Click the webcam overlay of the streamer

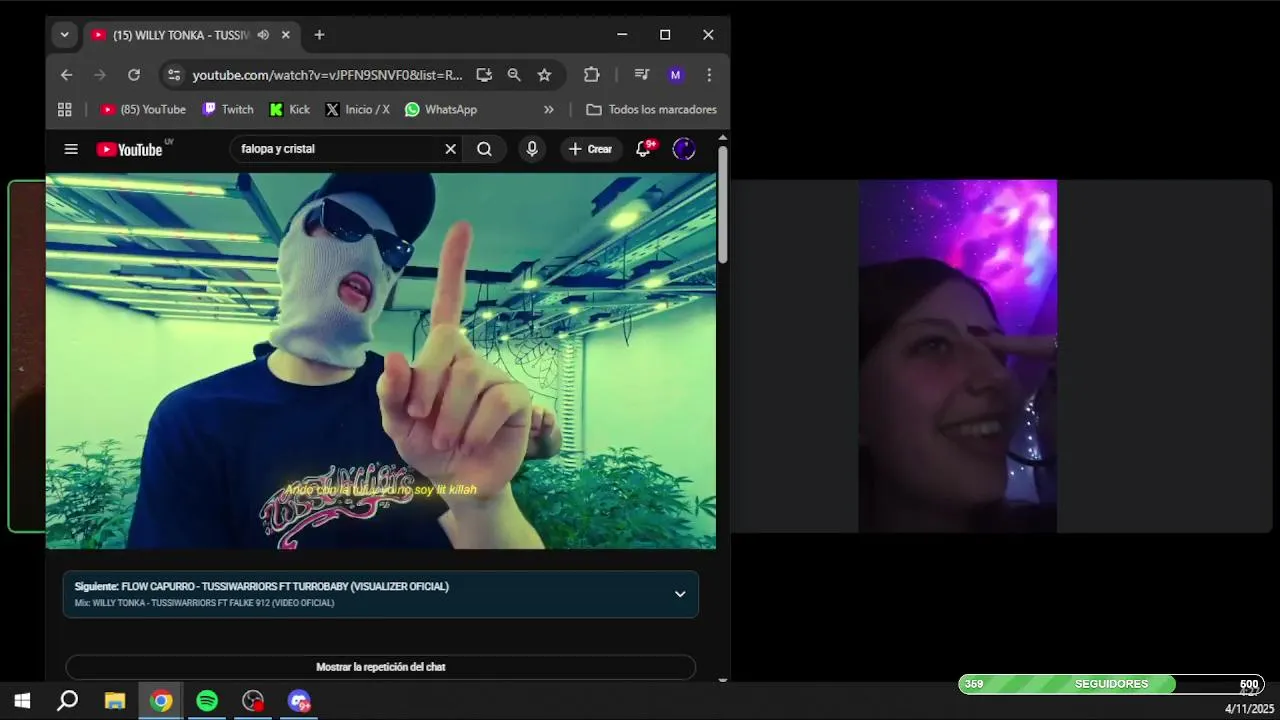click(x=958, y=356)
